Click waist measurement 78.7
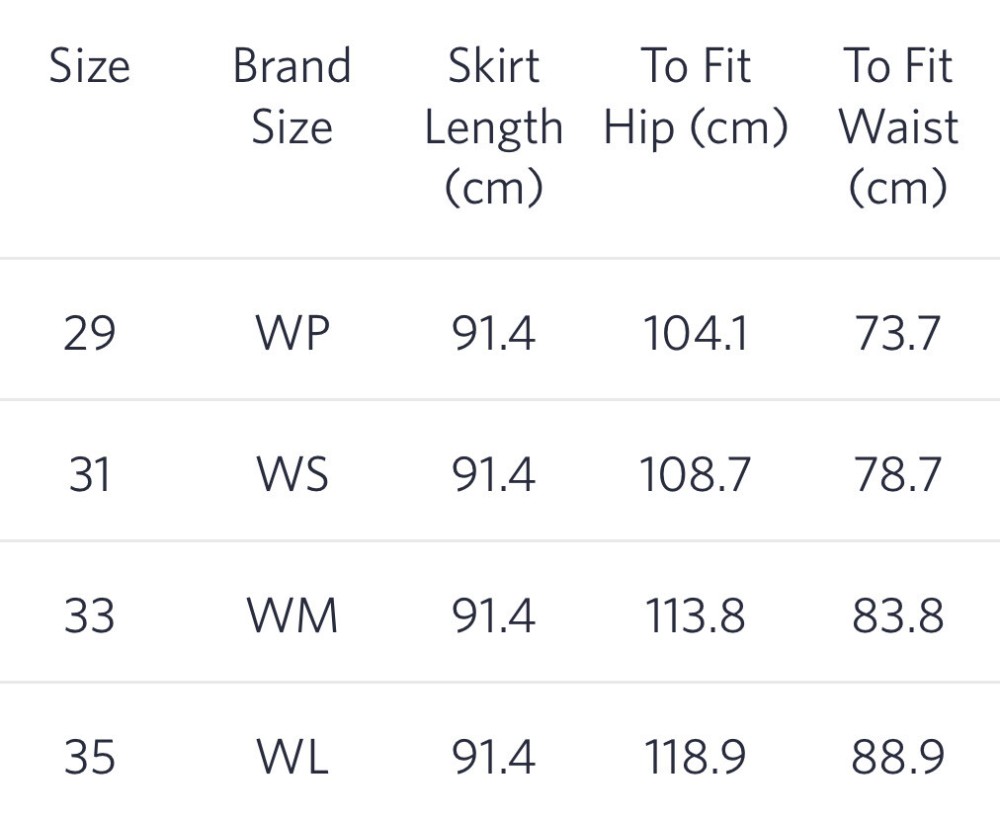1000x818 pixels. pos(898,474)
